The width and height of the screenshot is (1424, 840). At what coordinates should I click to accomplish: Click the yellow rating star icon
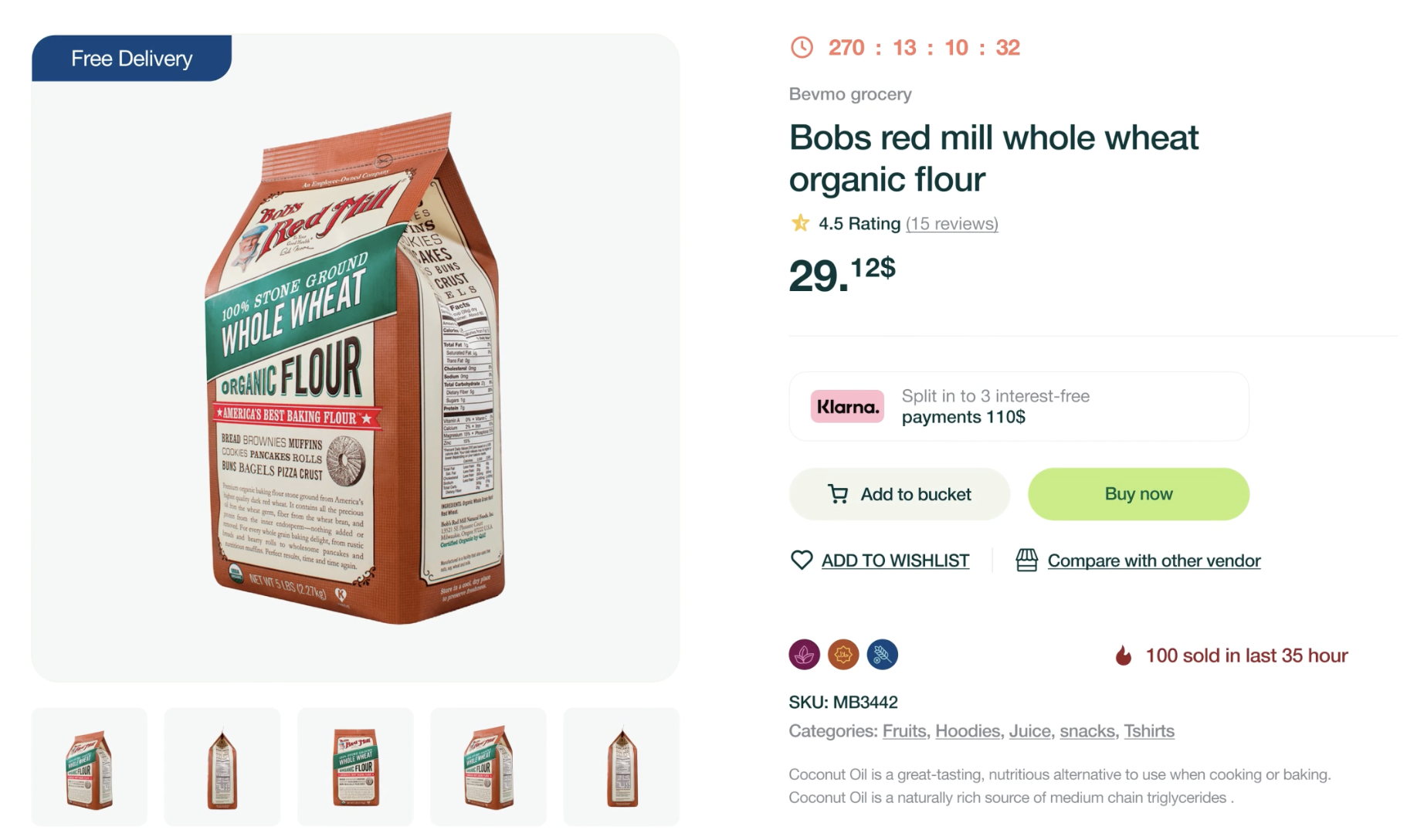point(800,223)
